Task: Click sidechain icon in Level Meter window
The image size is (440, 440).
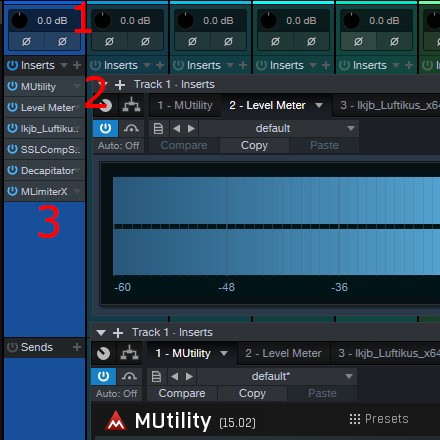Action: click(x=131, y=128)
